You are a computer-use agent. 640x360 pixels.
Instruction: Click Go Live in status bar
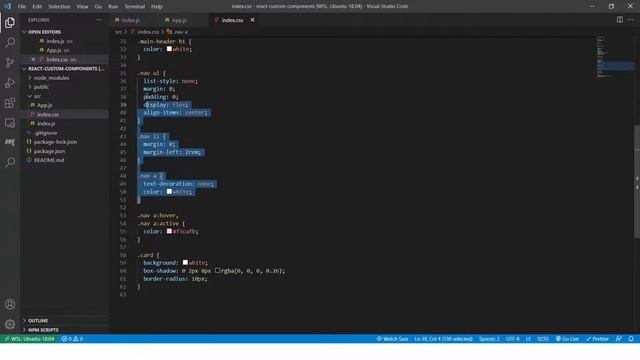pos(567,339)
